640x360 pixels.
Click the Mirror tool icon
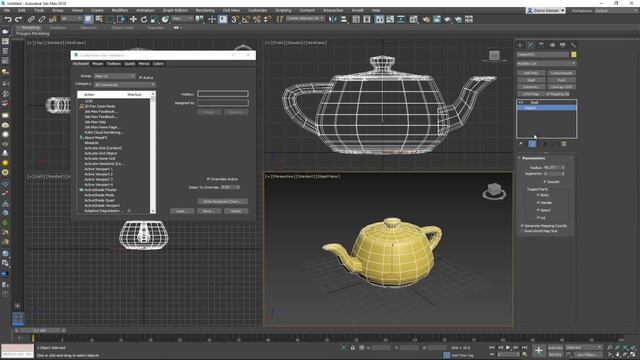[333, 19]
